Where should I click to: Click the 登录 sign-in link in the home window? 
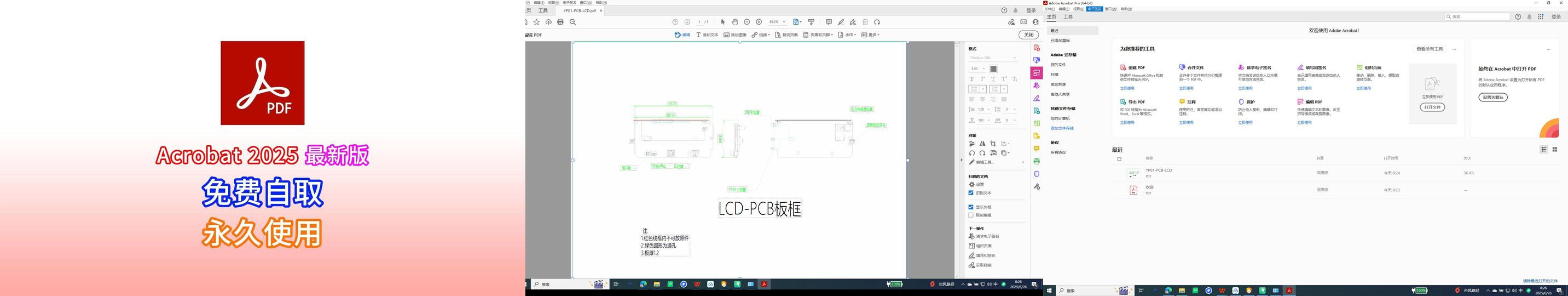pyautogui.click(x=1557, y=17)
